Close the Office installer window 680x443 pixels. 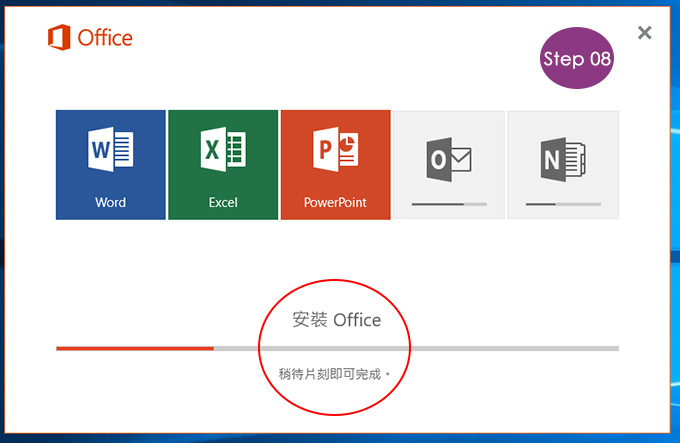(644, 33)
